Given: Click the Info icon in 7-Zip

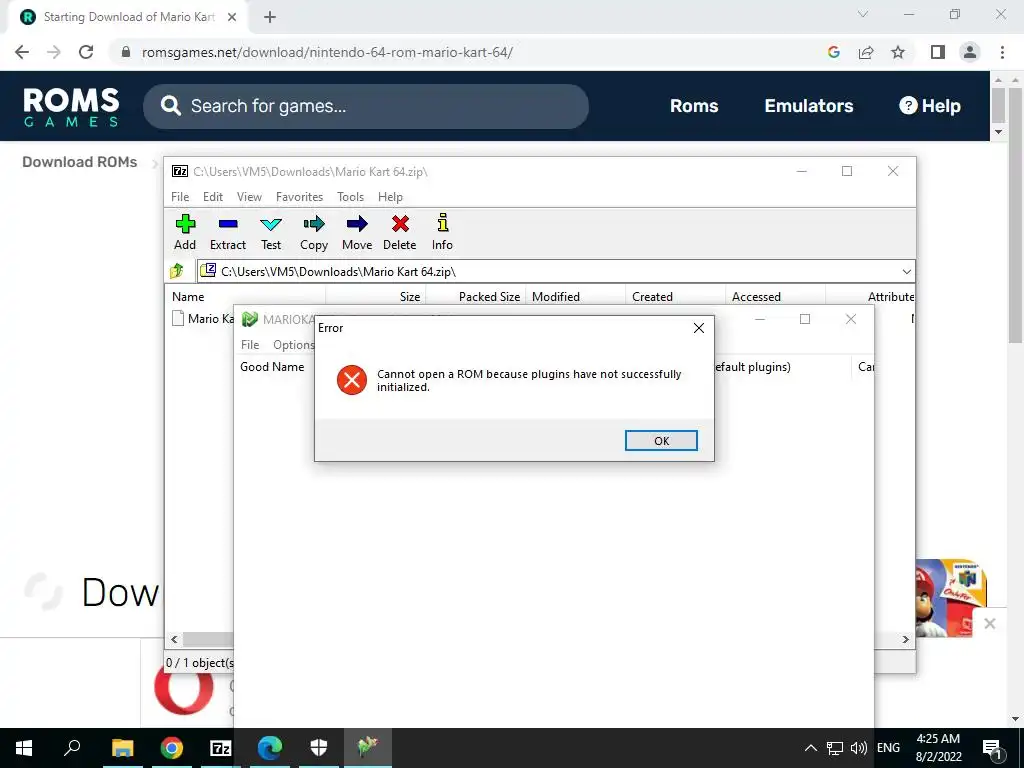Looking at the screenshot, I should click(x=442, y=232).
